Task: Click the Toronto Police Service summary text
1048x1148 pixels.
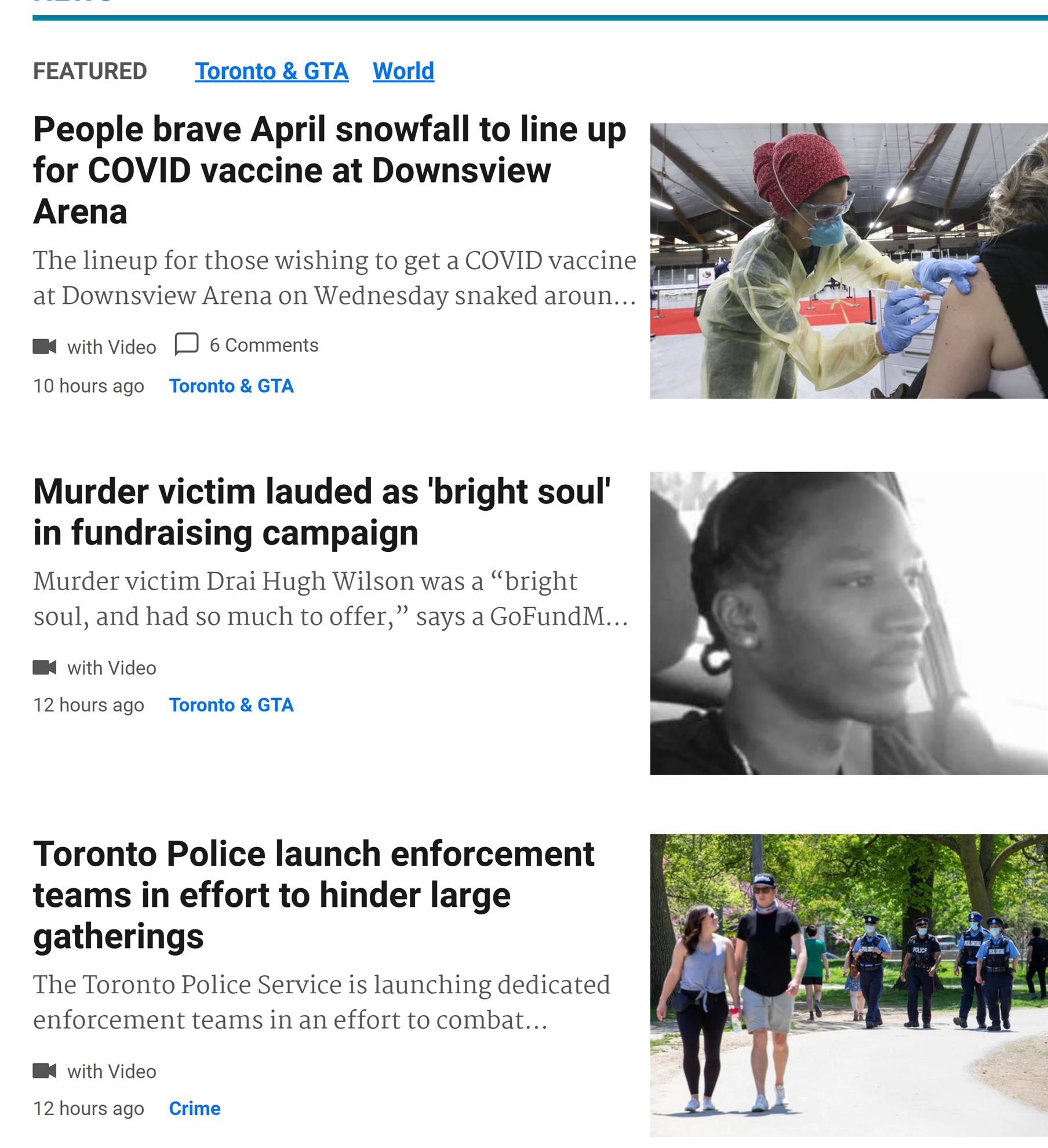Action: click(322, 1002)
